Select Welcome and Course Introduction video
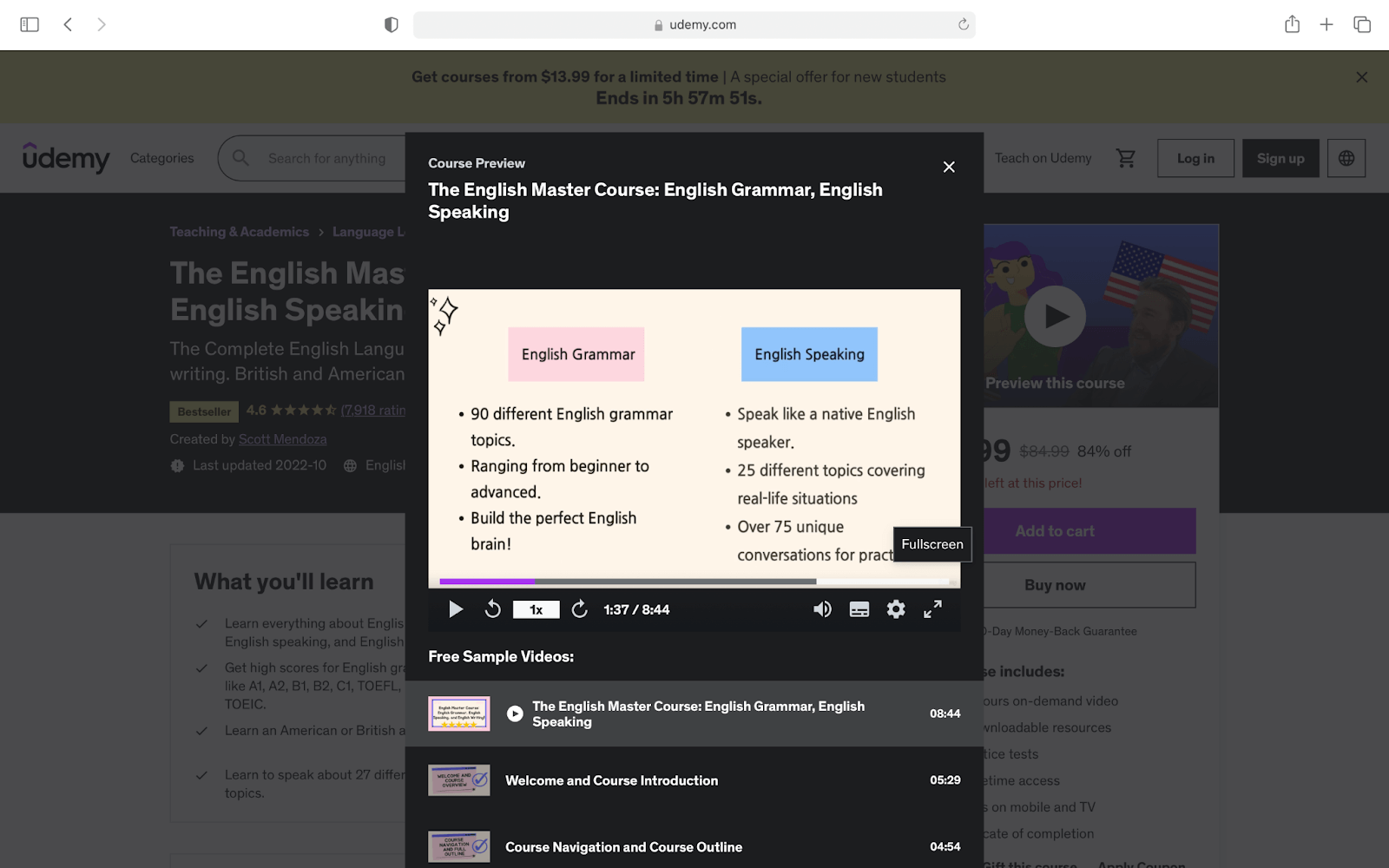This screenshot has width=1389, height=868. click(x=611, y=780)
